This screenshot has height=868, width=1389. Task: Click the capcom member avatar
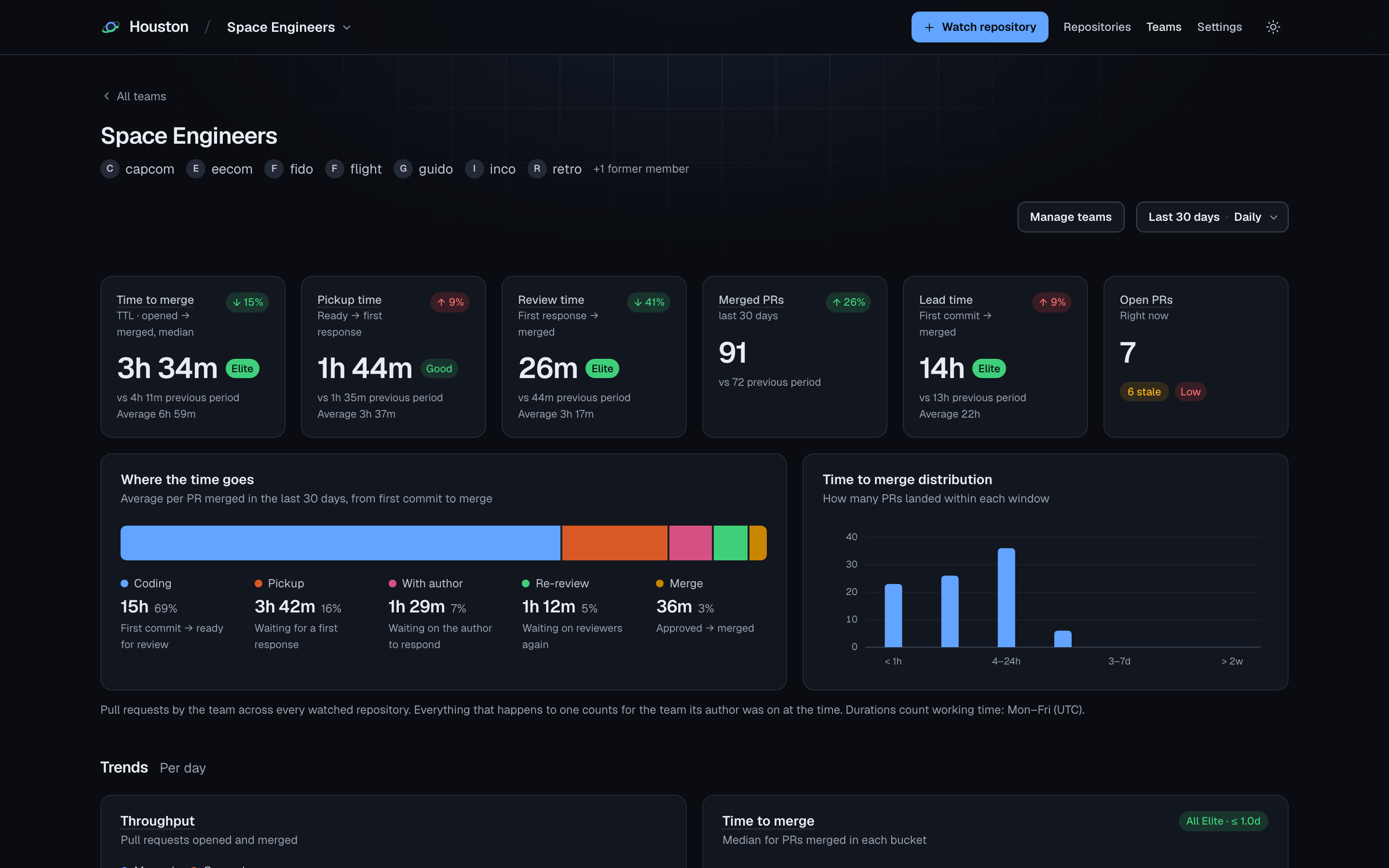tap(109, 169)
